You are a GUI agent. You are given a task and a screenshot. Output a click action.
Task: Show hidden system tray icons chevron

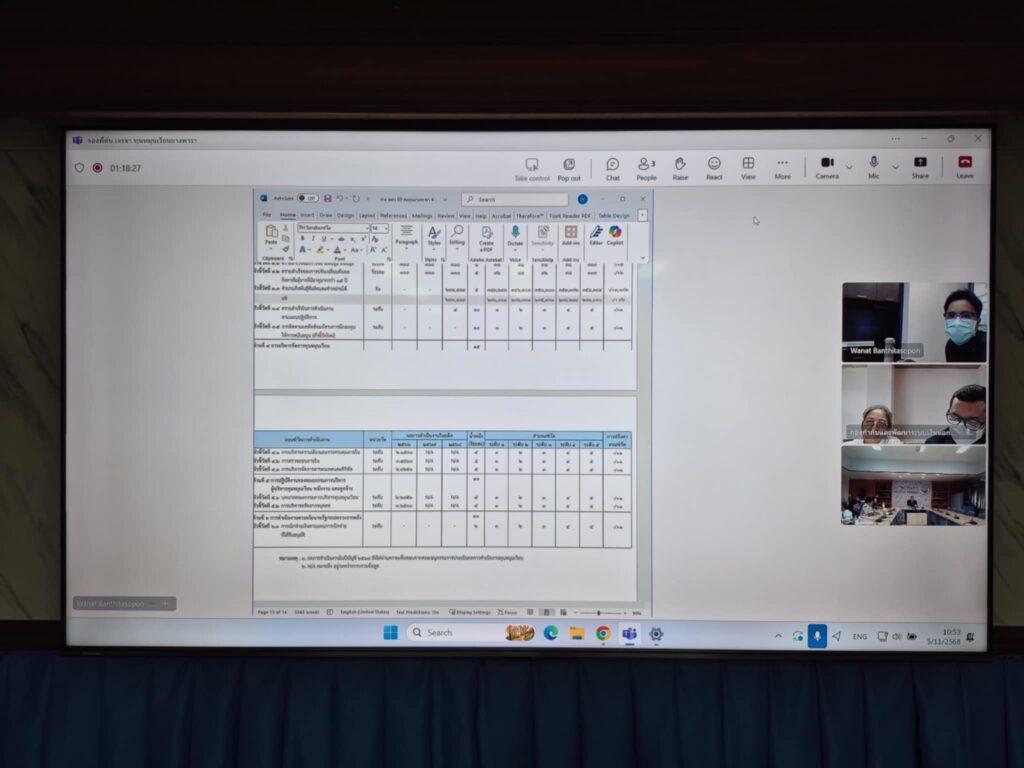(x=778, y=635)
